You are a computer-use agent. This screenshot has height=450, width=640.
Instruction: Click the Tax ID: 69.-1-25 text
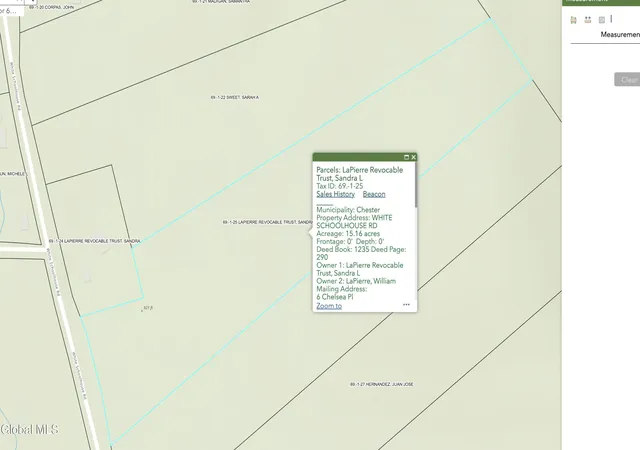coord(340,186)
